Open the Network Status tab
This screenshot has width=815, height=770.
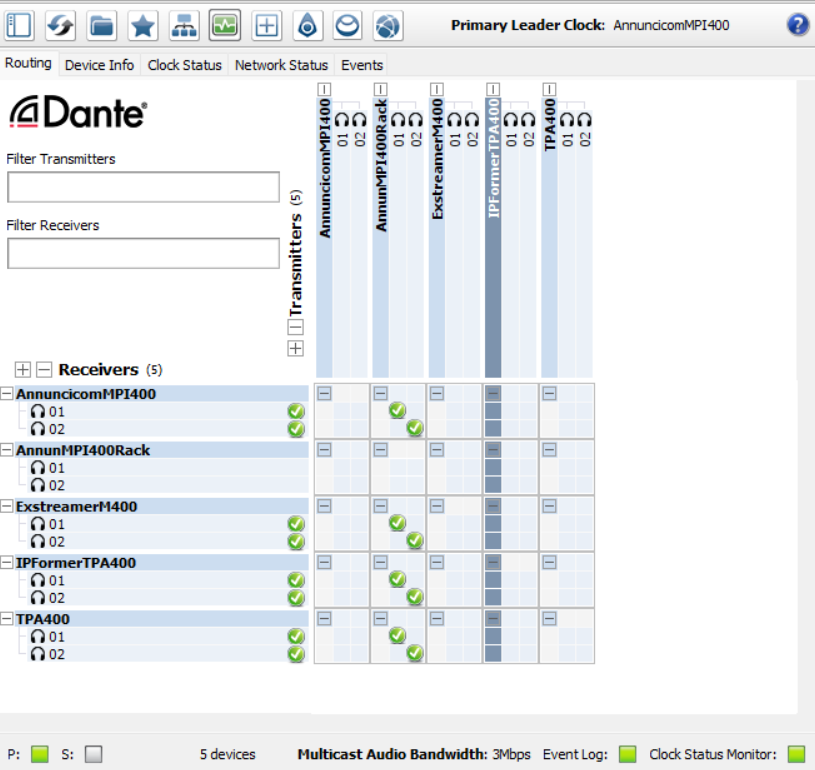pos(281,65)
